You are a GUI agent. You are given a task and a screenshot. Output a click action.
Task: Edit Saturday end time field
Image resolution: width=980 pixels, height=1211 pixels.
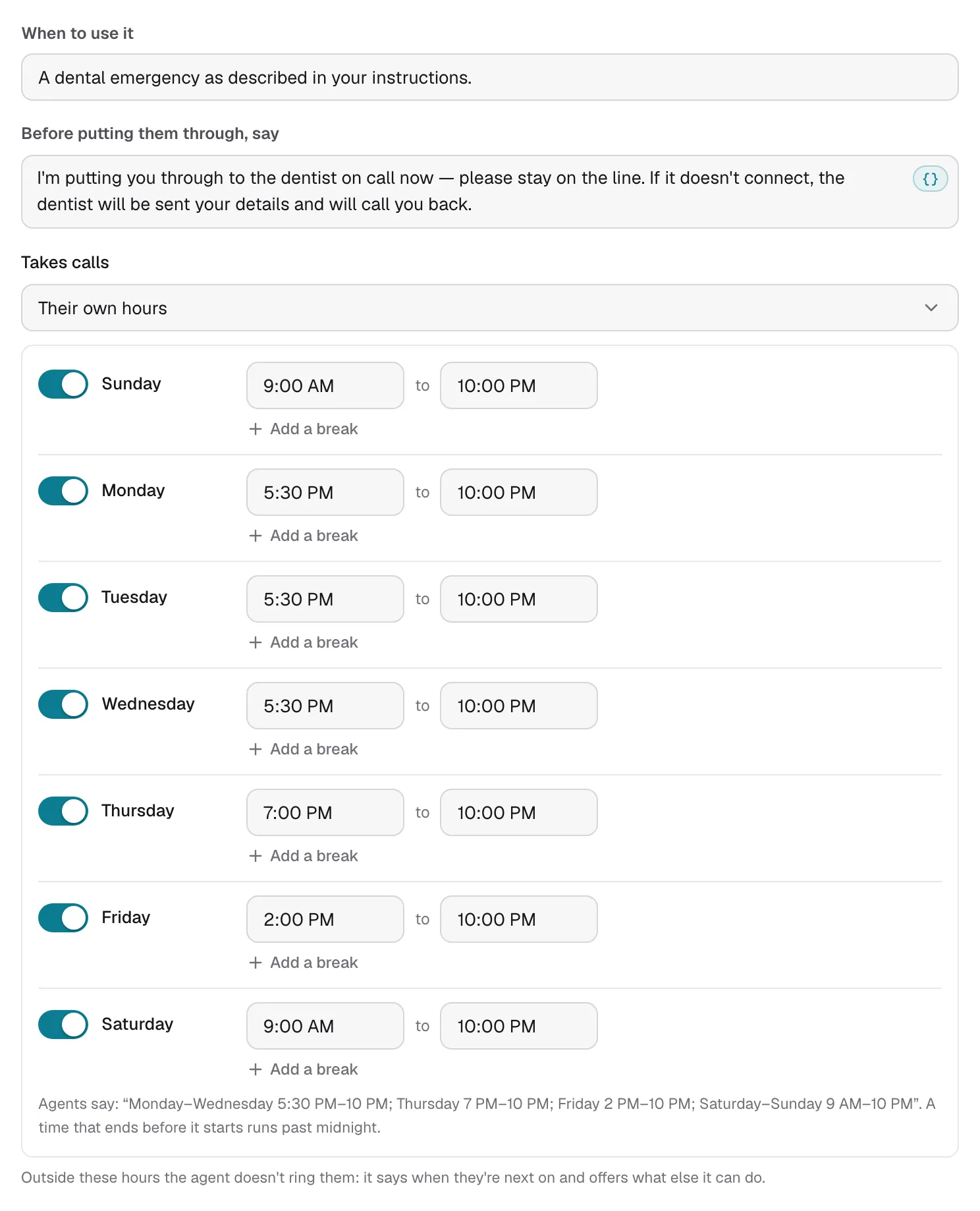519,1026
